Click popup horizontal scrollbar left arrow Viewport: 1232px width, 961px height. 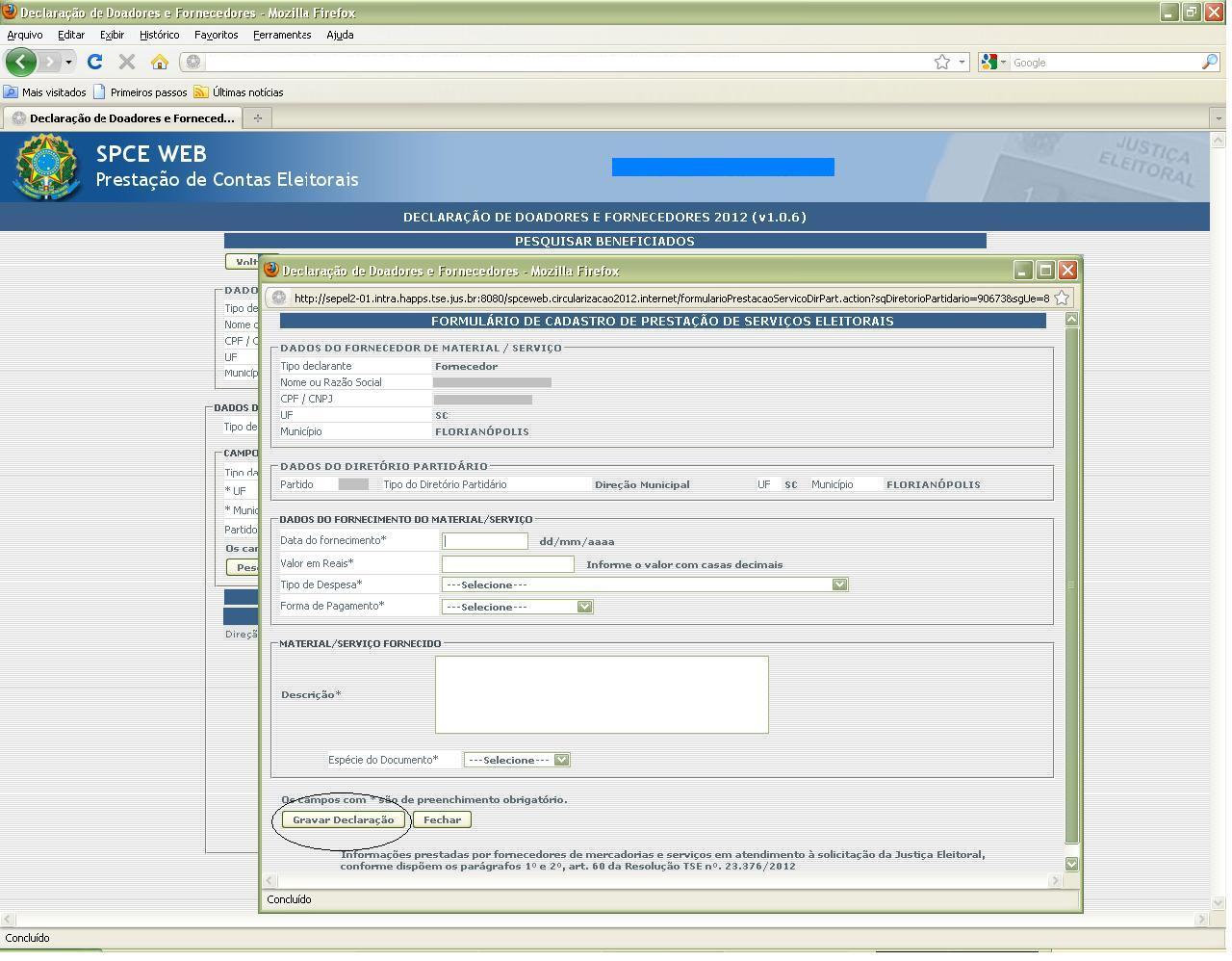(271, 880)
